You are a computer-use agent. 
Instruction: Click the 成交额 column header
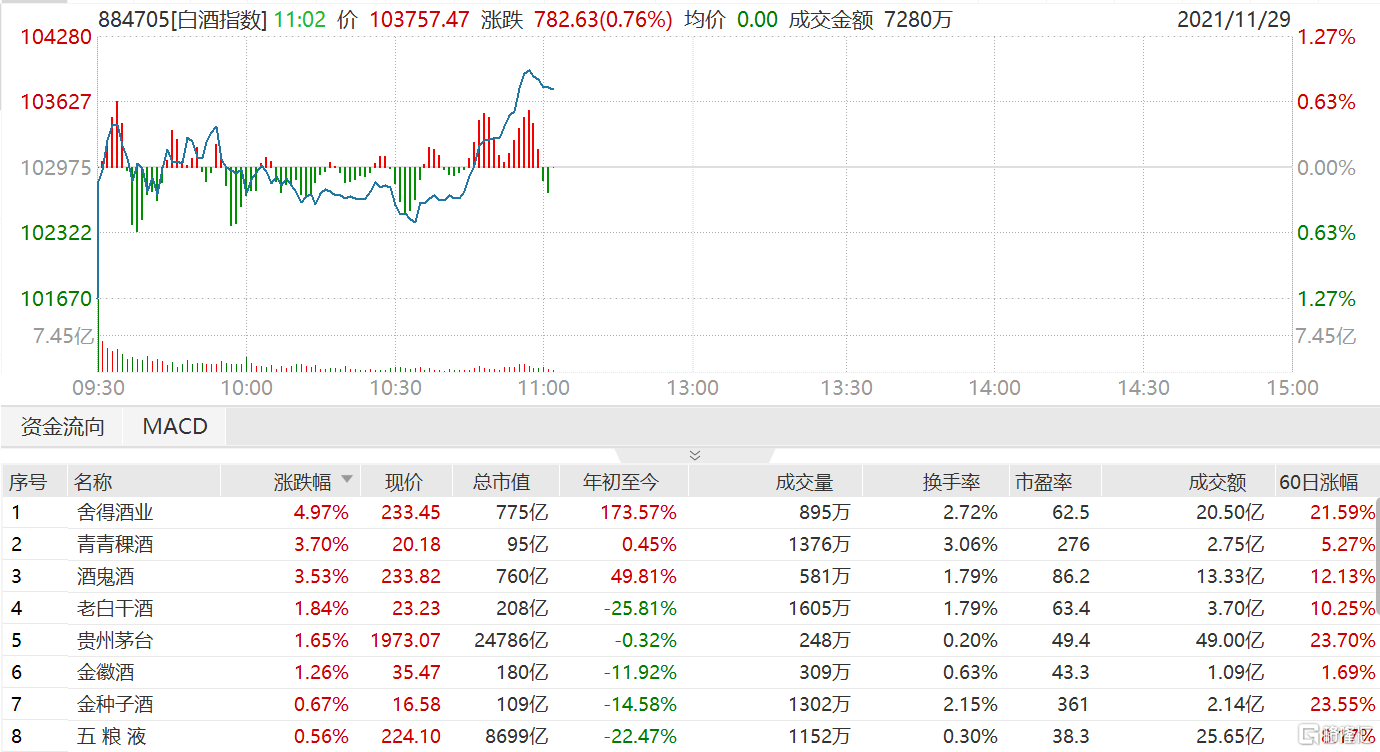point(1217,482)
